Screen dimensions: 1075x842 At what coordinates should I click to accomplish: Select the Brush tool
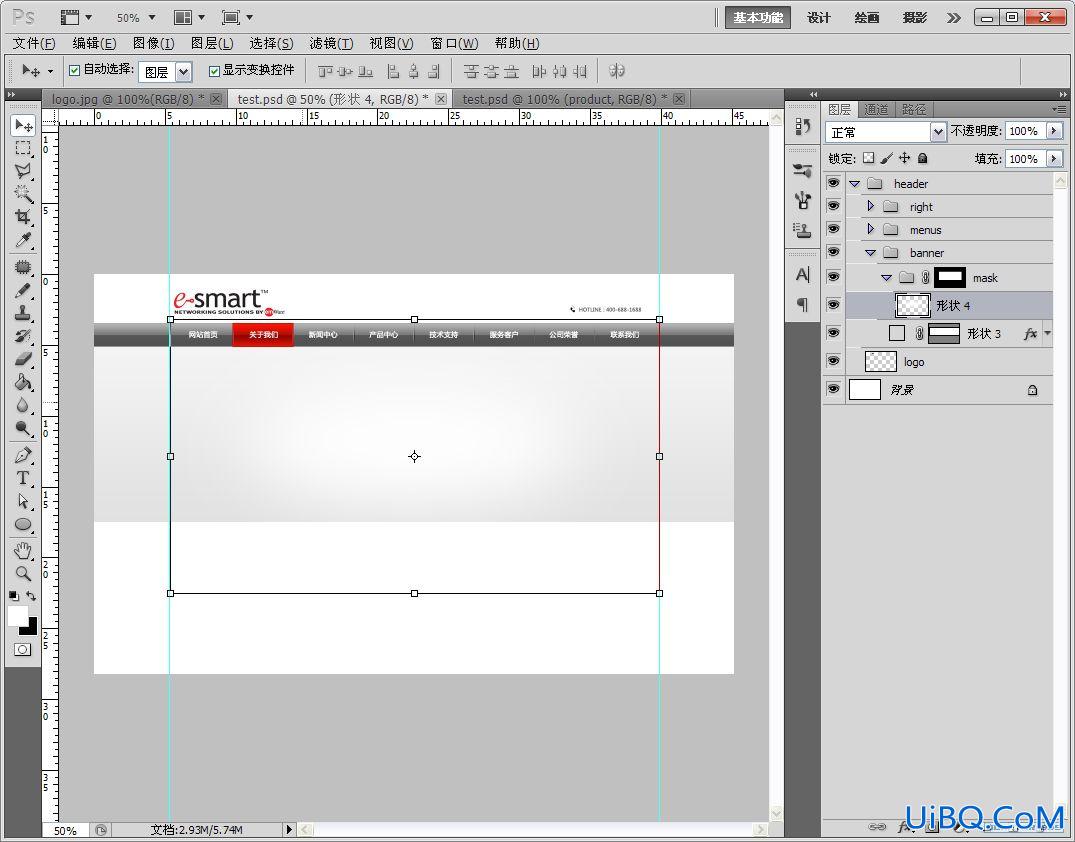[x=23, y=290]
